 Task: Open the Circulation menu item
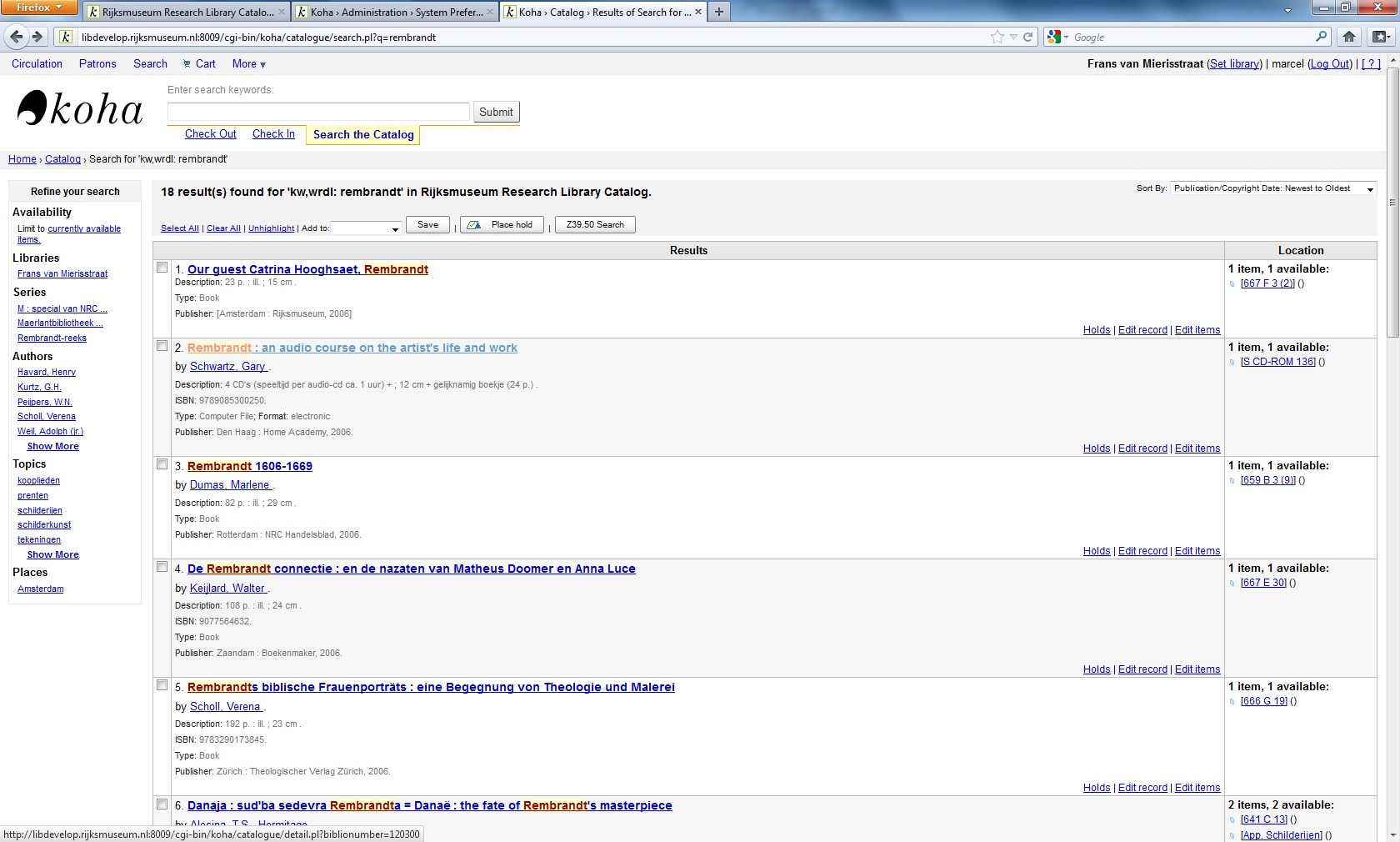pos(37,64)
